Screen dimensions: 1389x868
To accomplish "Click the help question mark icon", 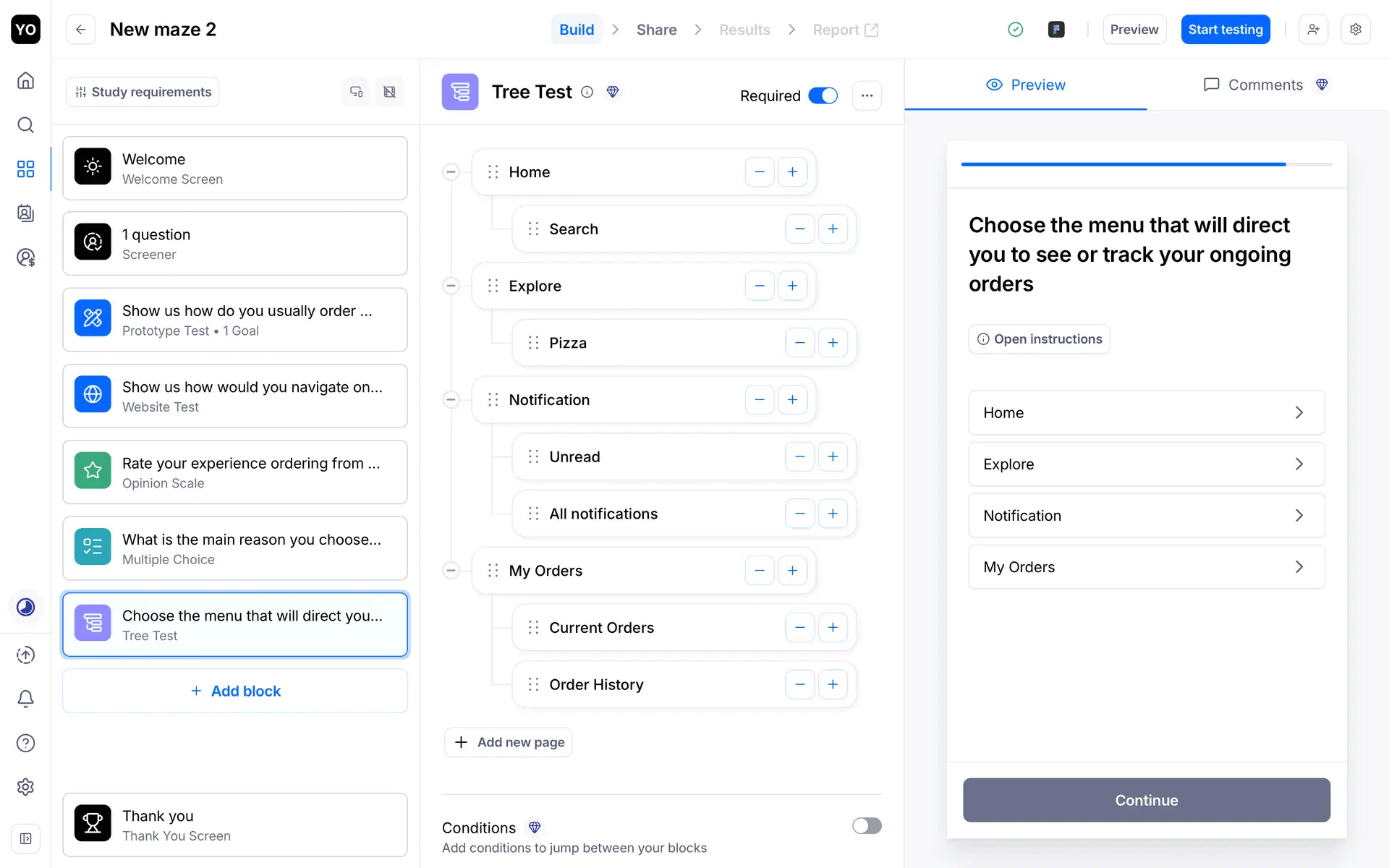I will [25, 743].
